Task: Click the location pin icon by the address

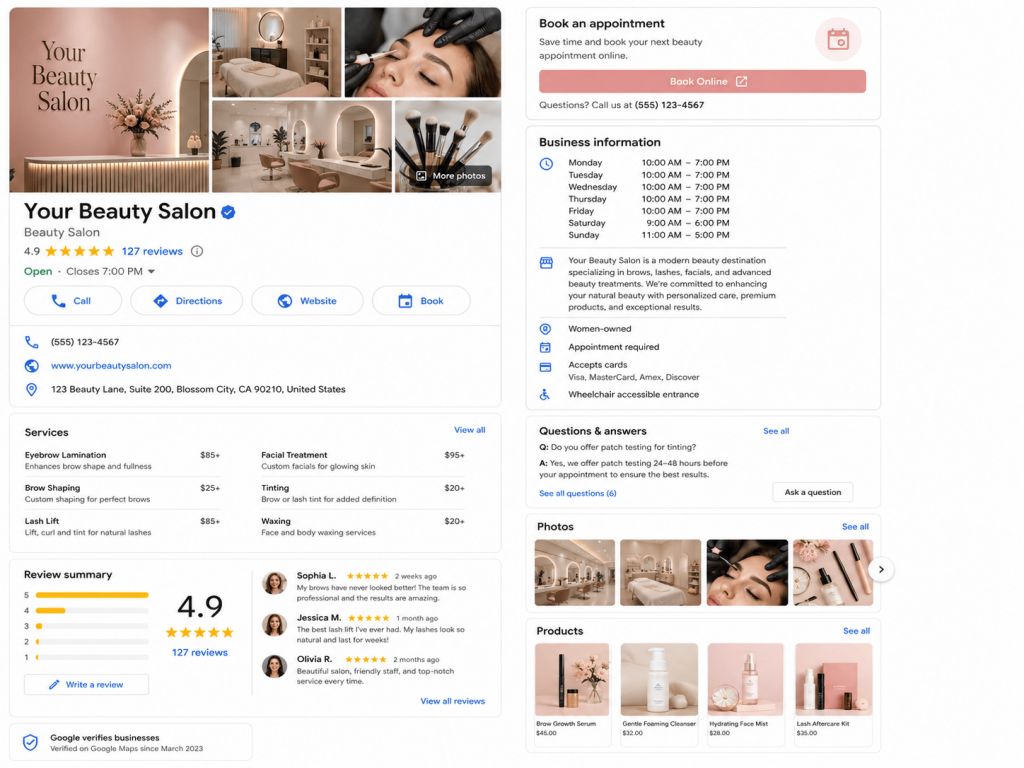Action: click(31, 390)
